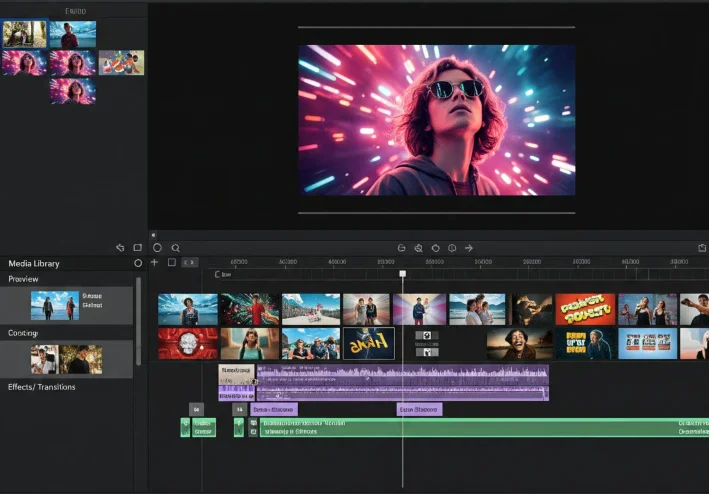709x494 pixels.
Task: Click the clipboard icon at timeline toolbar right edge
Action: (x=702, y=248)
